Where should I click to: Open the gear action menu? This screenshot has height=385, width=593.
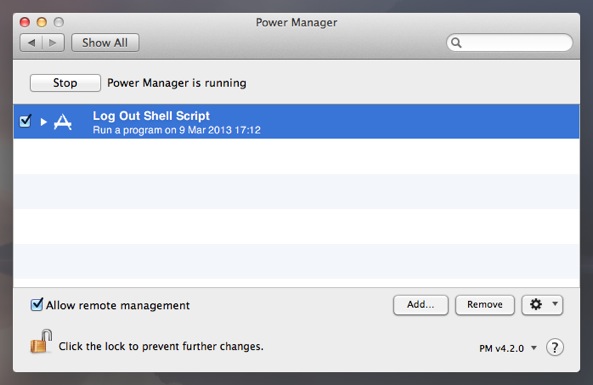(542, 305)
